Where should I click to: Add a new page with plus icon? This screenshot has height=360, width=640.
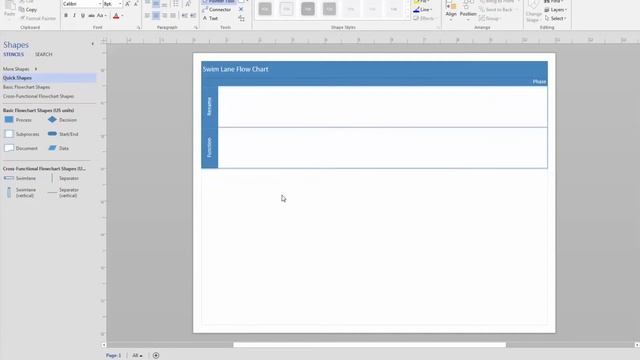coord(156,356)
